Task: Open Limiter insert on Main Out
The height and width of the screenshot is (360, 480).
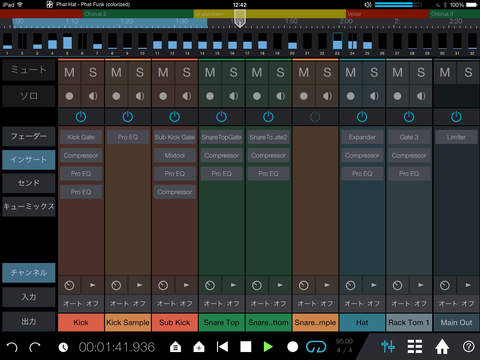Action: click(x=456, y=137)
